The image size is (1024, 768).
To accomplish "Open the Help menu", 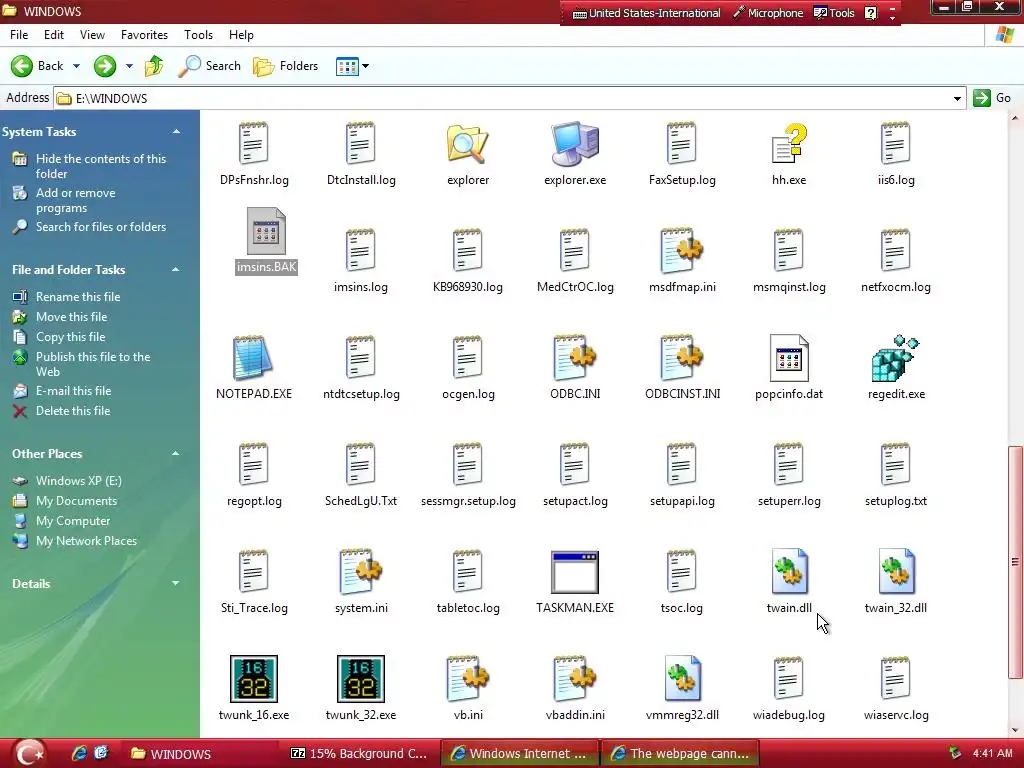I will (241, 35).
